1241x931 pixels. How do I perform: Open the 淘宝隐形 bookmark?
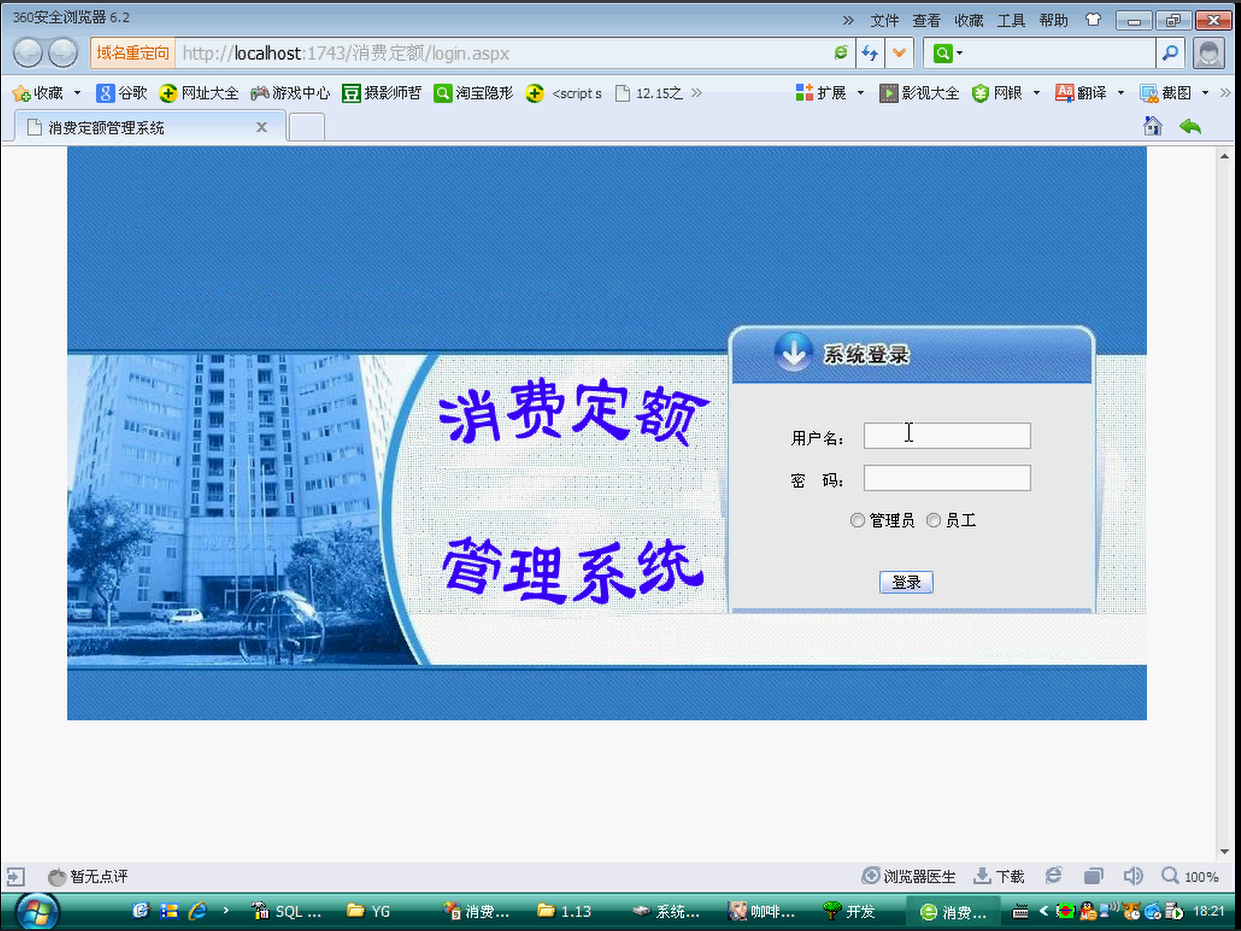pyautogui.click(x=474, y=93)
